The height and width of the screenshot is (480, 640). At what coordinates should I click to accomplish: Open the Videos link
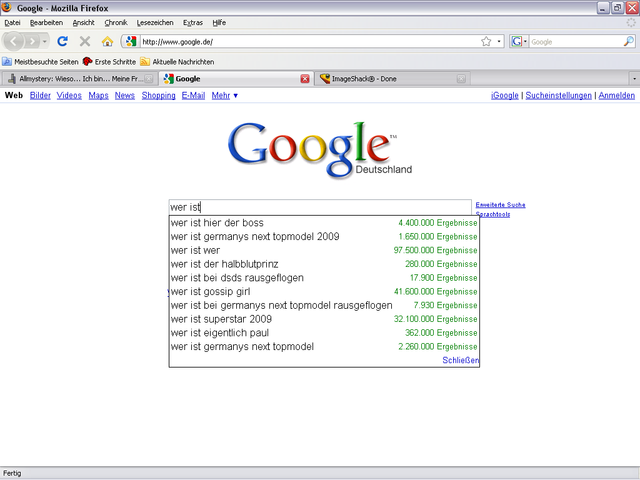(69, 96)
